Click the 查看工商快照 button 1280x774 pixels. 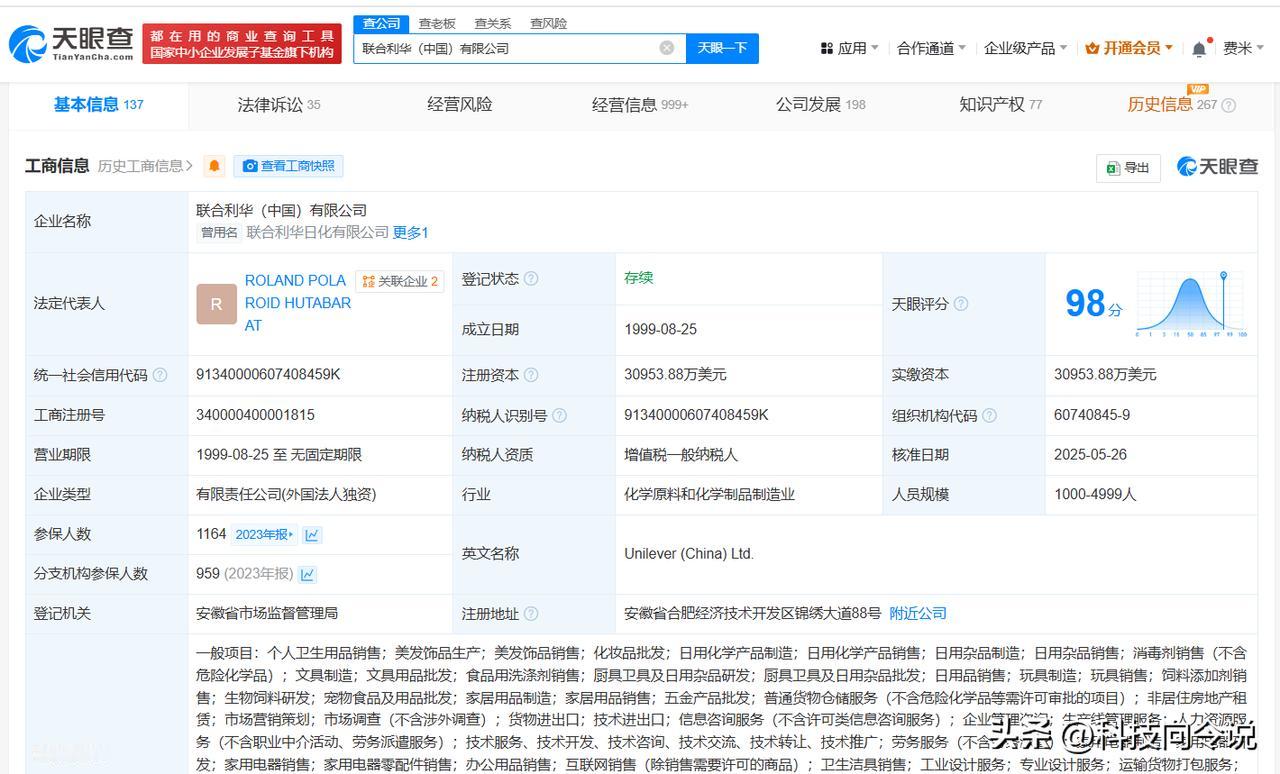[x=289, y=166]
